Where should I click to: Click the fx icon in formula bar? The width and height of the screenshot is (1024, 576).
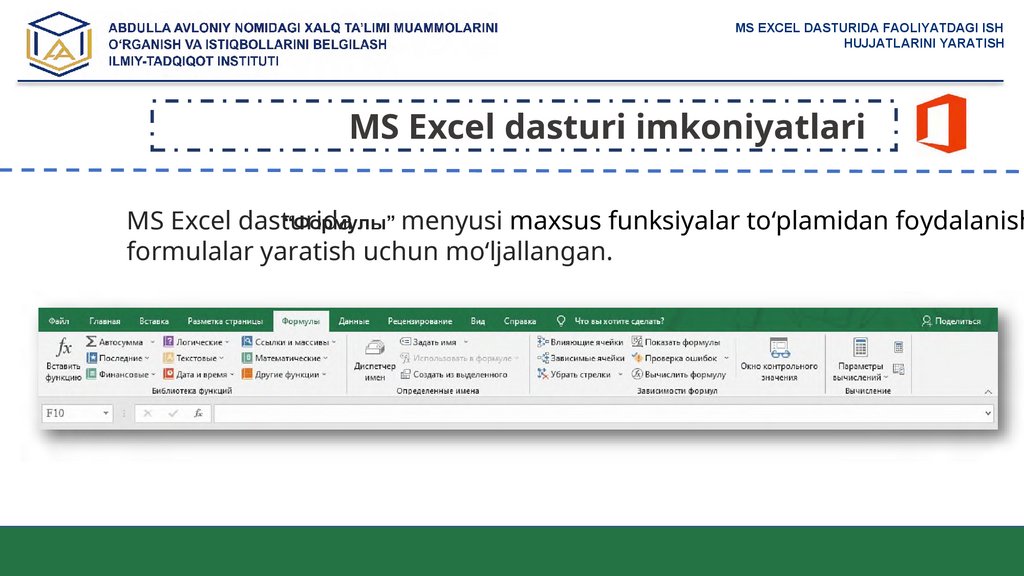(x=198, y=413)
